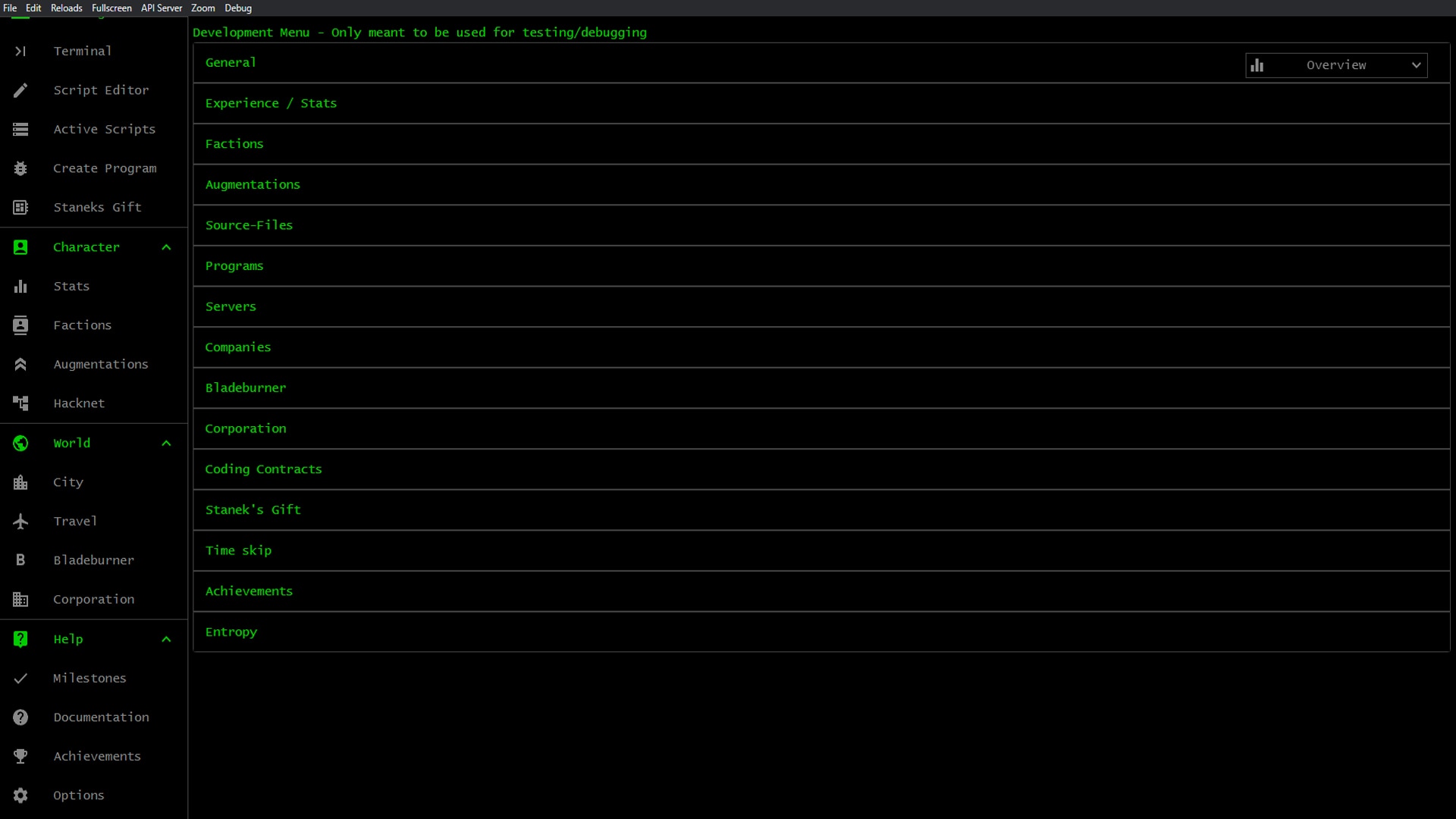Open the Terminal from the sidebar
Viewport: 1456px width, 819px height.
(20, 51)
